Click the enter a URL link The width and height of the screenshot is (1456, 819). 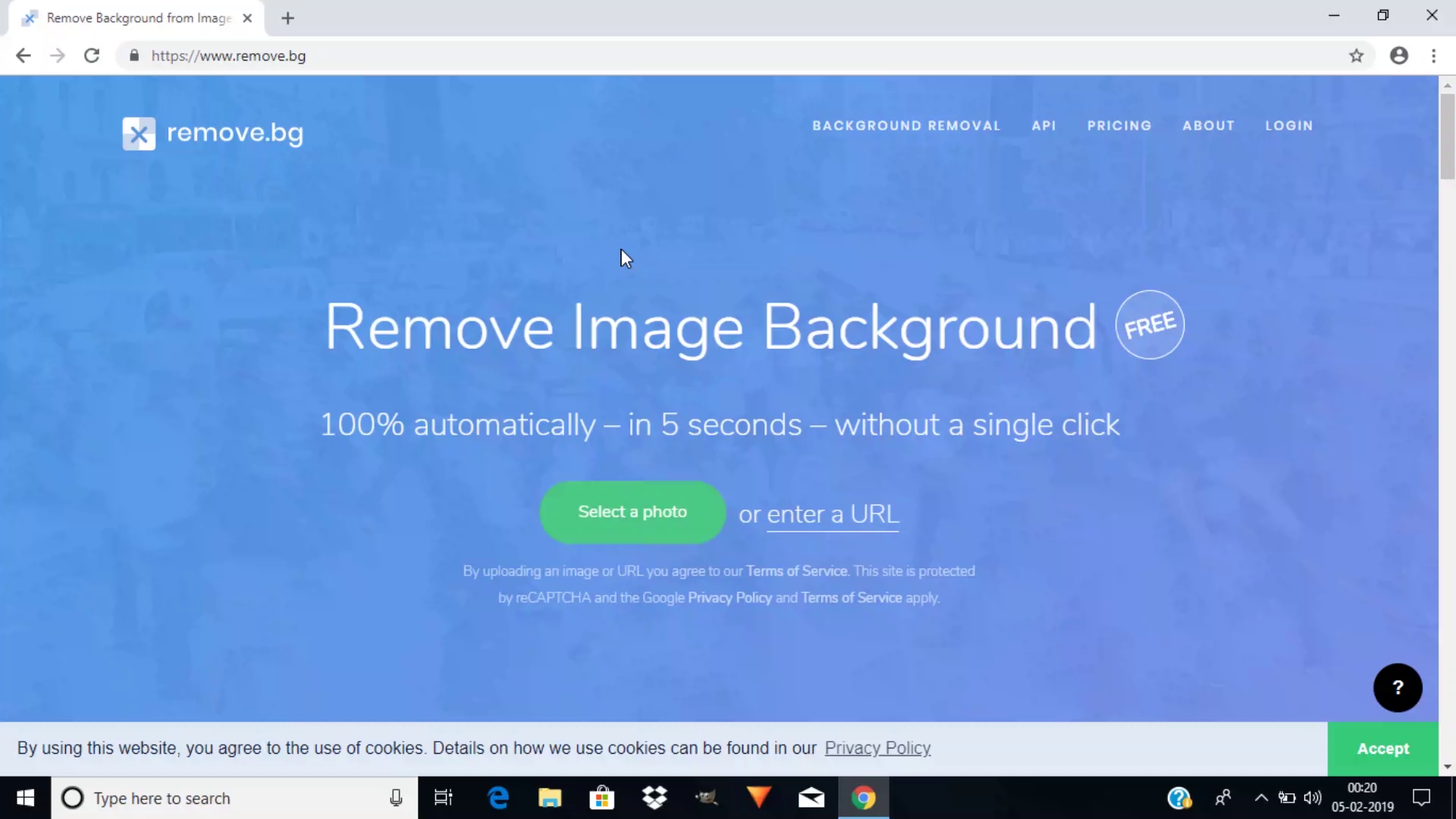point(833,513)
